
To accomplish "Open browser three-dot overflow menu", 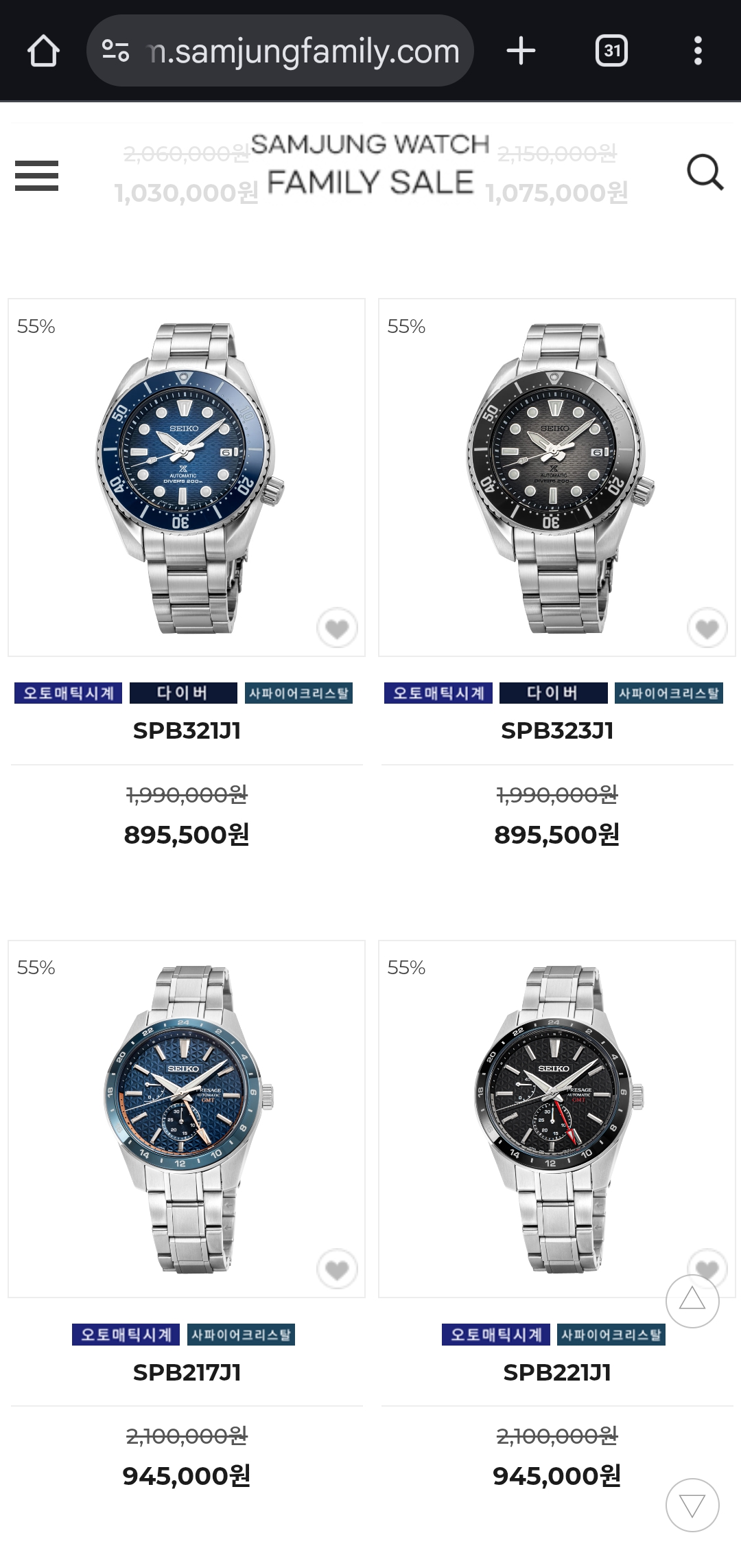I will pyautogui.click(x=698, y=51).
